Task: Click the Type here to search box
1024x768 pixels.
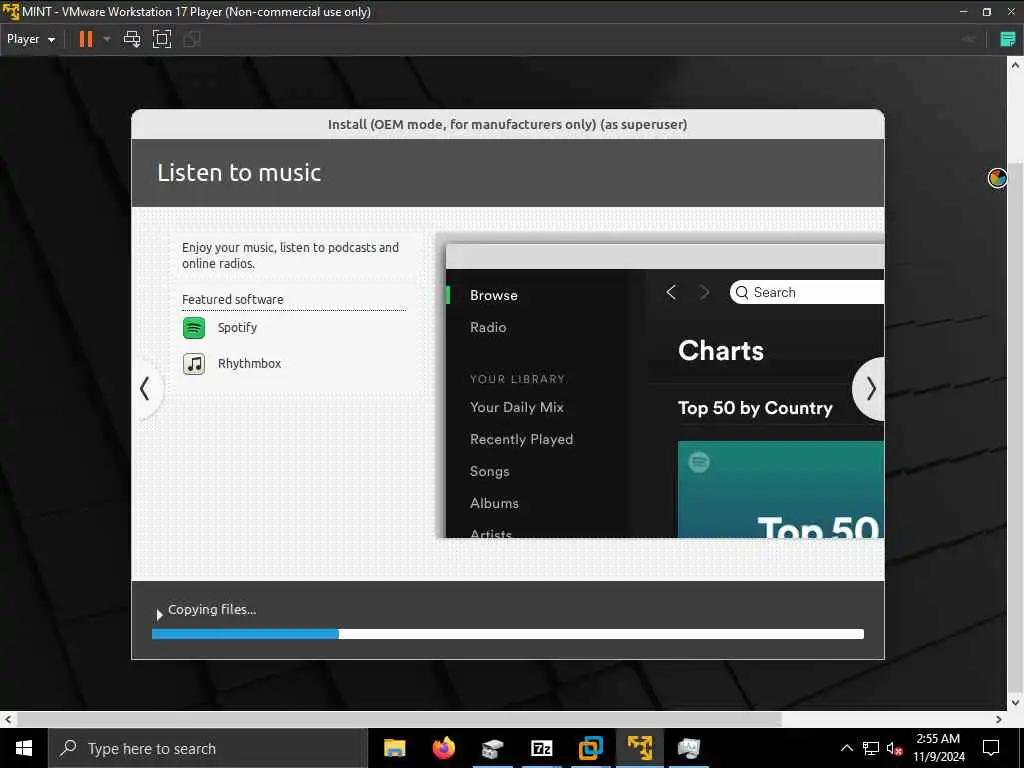Action: pyautogui.click(x=208, y=748)
